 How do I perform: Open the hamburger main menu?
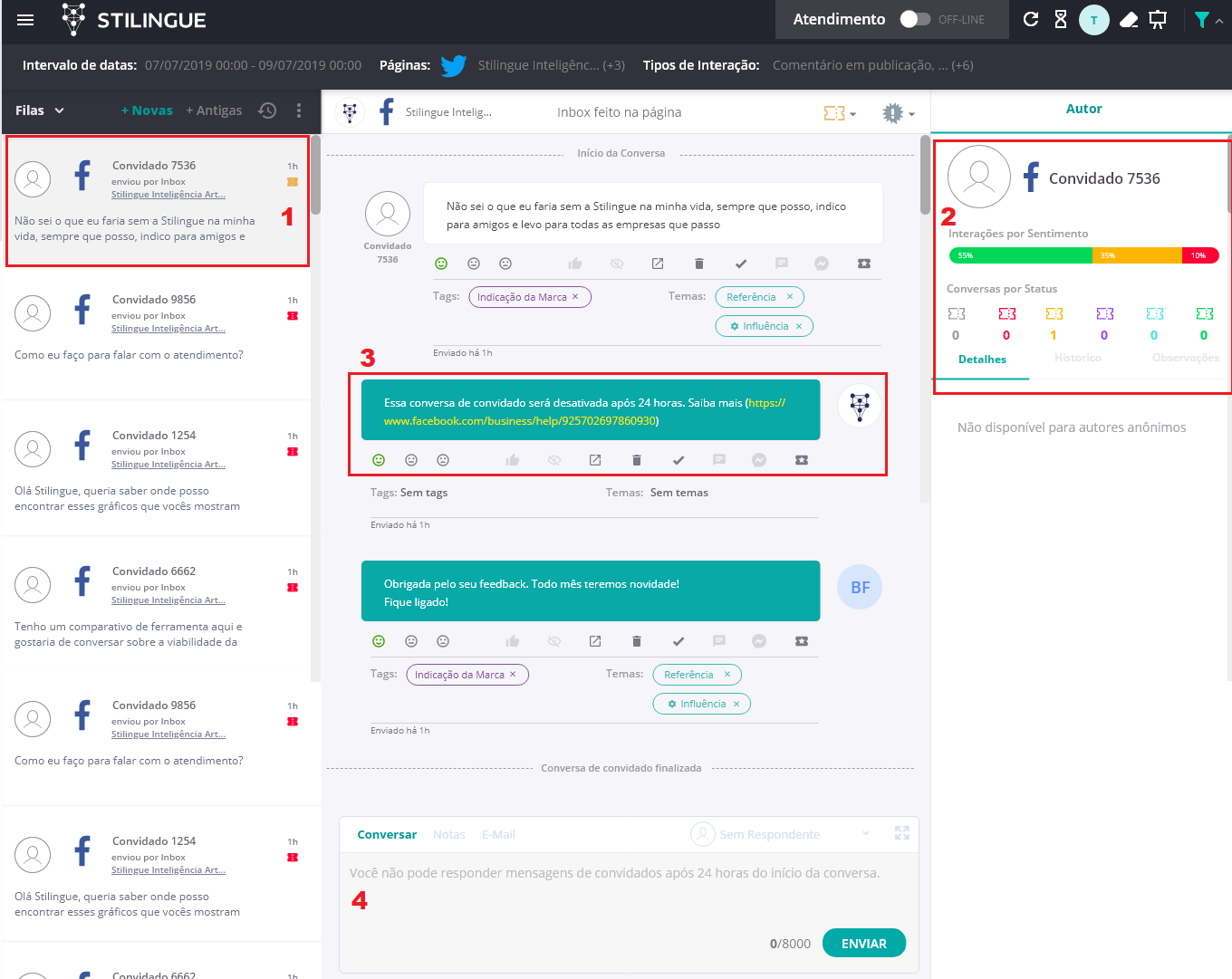coord(25,20)
